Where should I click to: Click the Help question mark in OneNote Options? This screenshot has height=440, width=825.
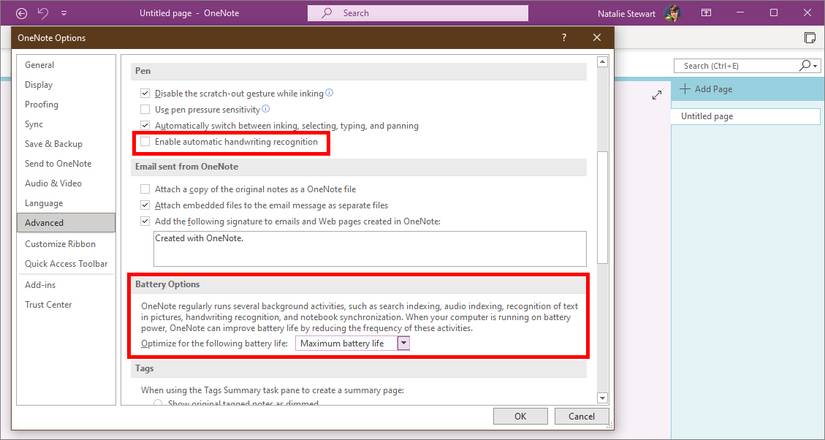(x=564, y=37)
